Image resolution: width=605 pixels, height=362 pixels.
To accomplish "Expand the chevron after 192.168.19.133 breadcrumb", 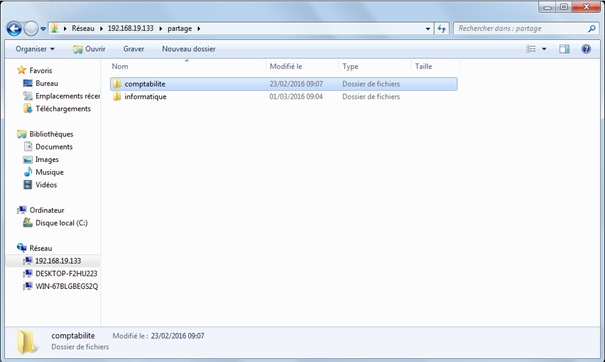I will coord(161,29).
